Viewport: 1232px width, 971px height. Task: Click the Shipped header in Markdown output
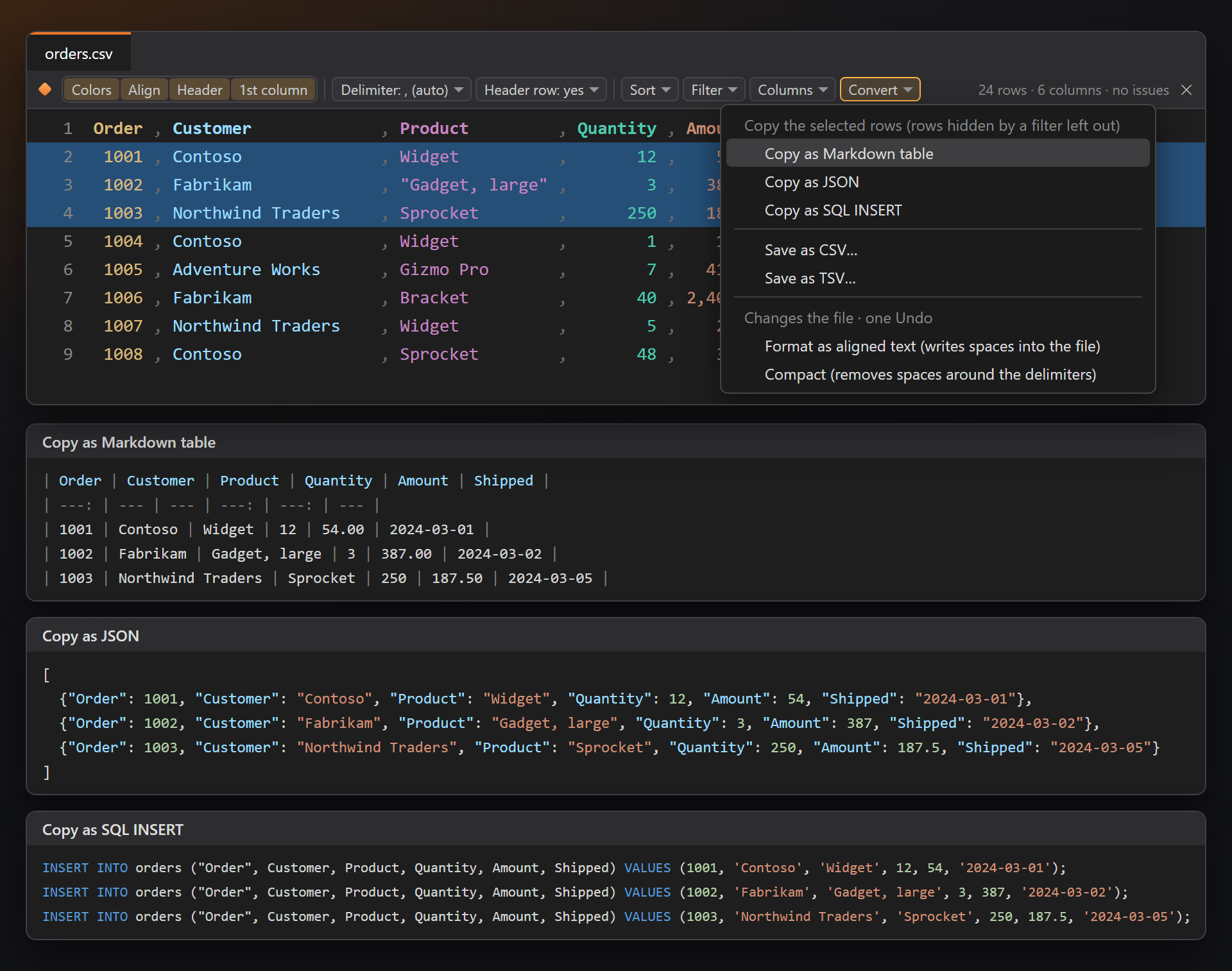[x=504, y=480]
